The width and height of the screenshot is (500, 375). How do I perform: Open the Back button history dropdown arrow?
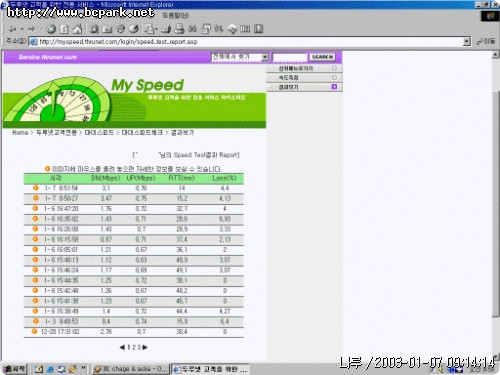[22, 29]
